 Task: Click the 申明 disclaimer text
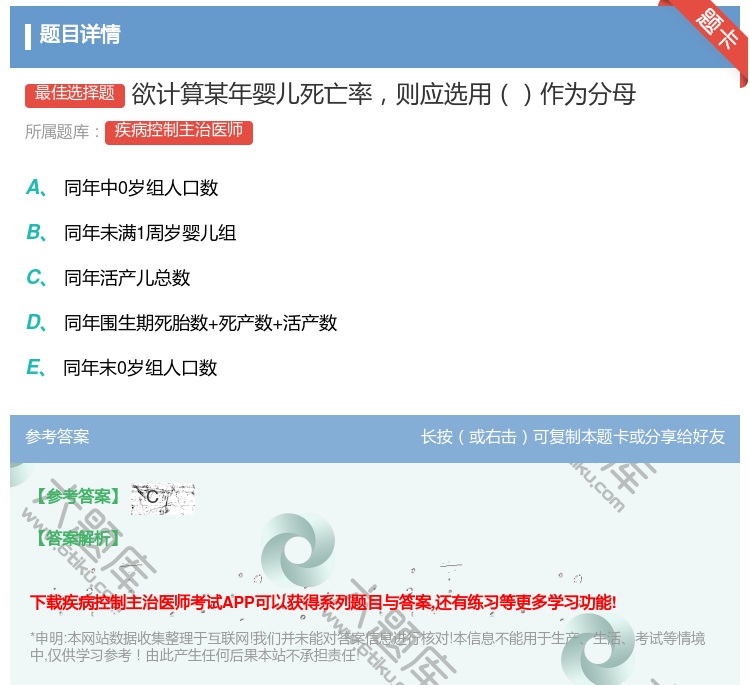pos(367,646)
